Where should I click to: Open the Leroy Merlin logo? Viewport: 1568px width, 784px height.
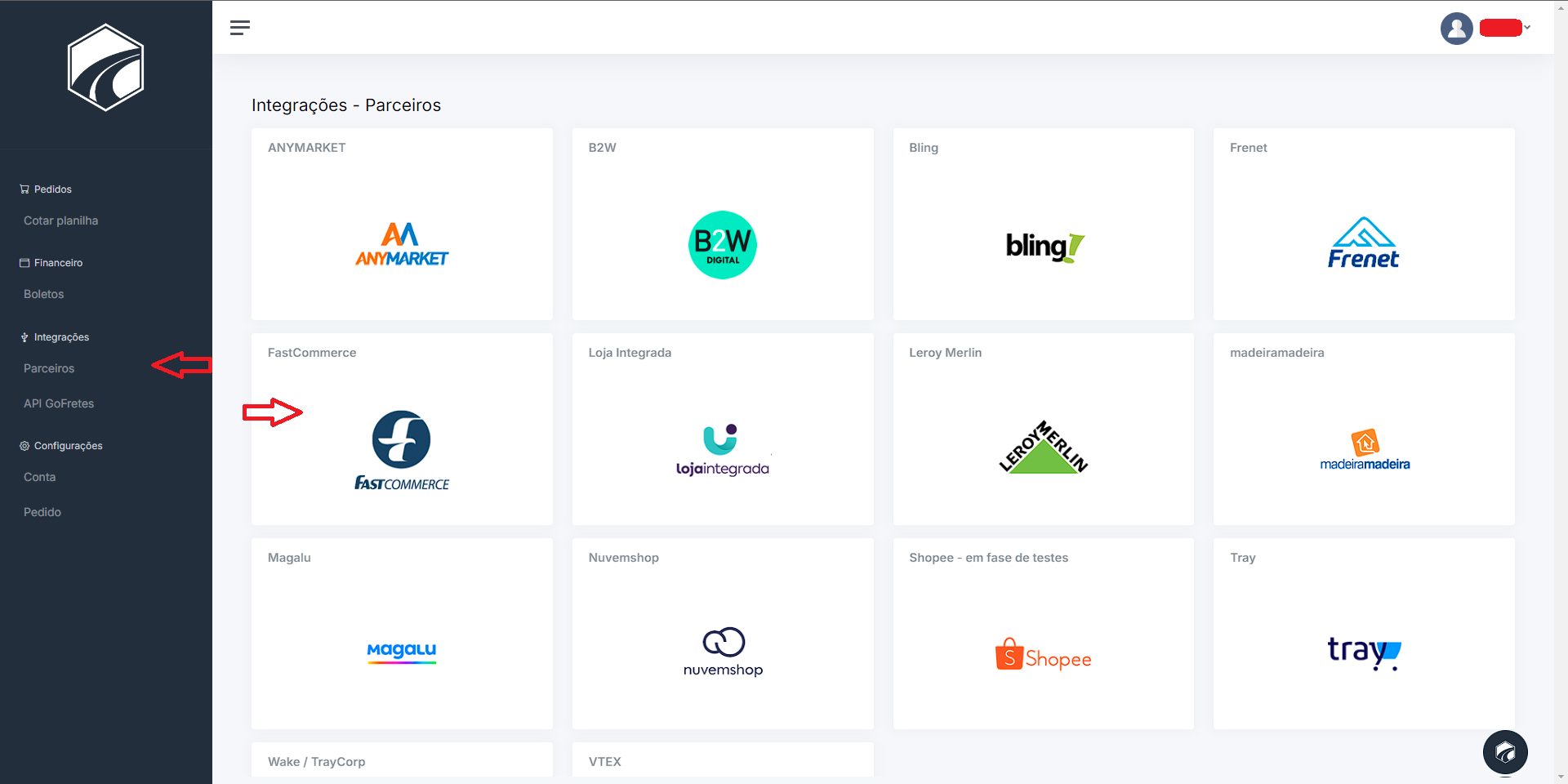click(x=1044, y=447)
